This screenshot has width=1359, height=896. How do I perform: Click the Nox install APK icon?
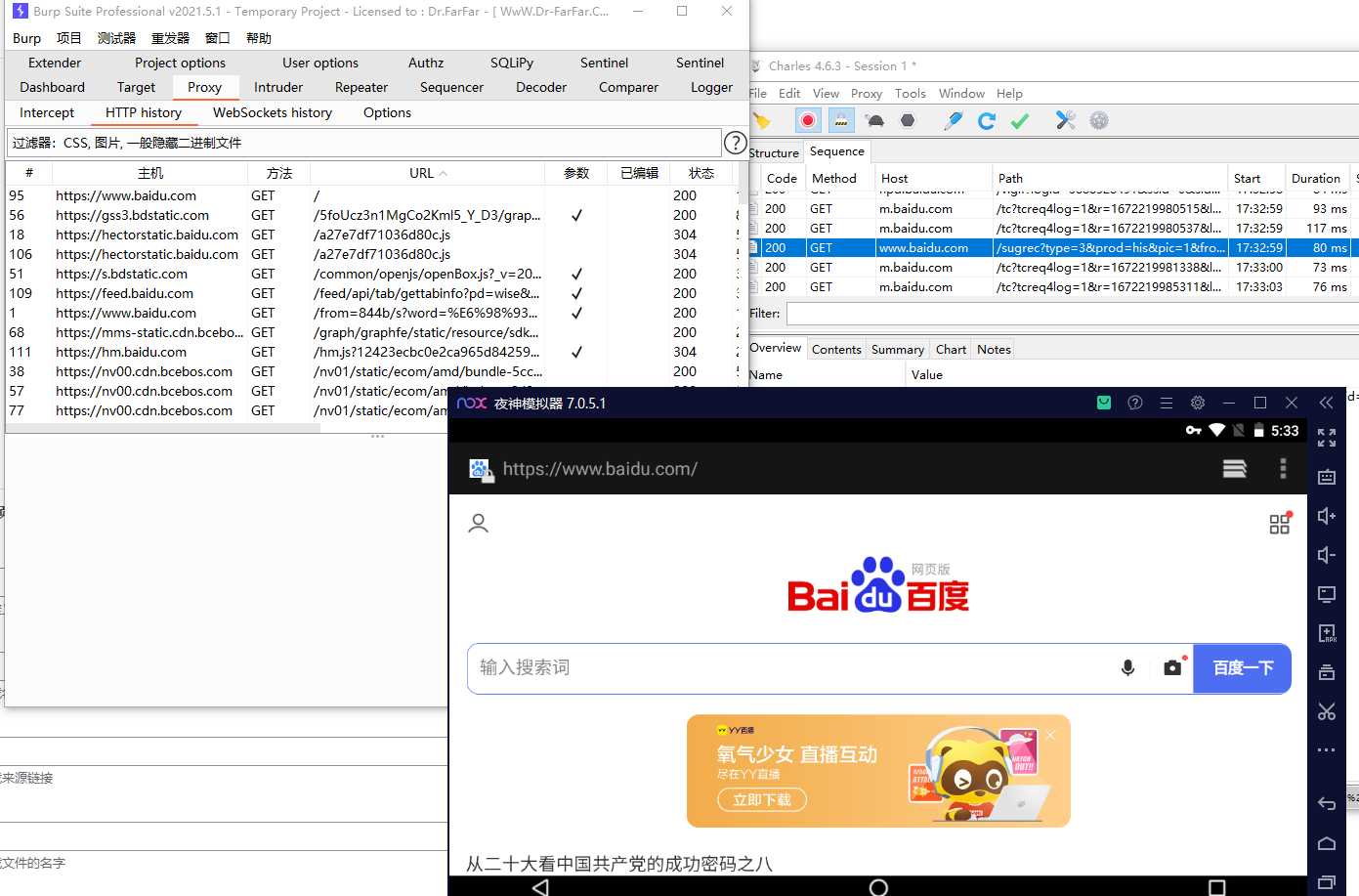point(1326,633)
